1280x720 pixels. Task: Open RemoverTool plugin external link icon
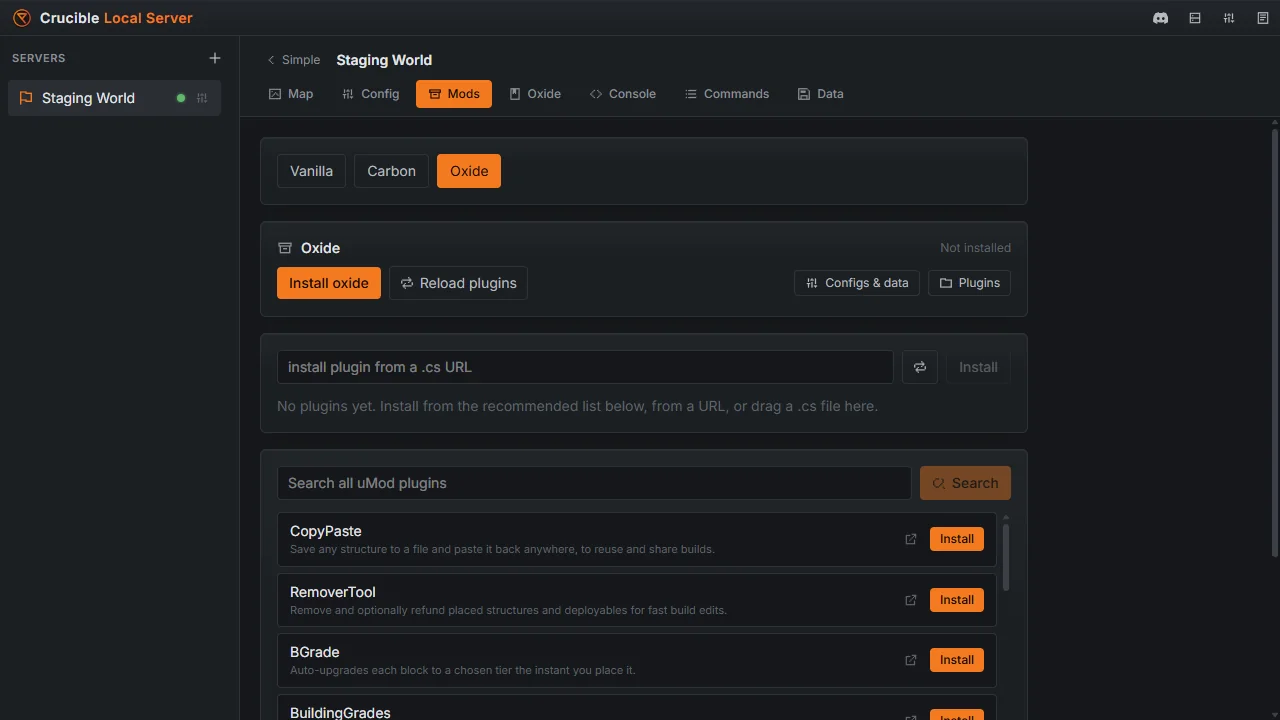click(911, 600)
